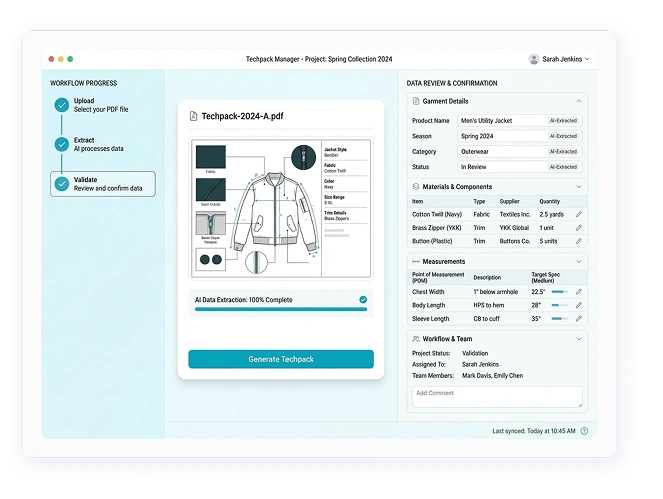Open help icon next to Last synced
This screenshot has height=499, width=663.
point(584,431)
